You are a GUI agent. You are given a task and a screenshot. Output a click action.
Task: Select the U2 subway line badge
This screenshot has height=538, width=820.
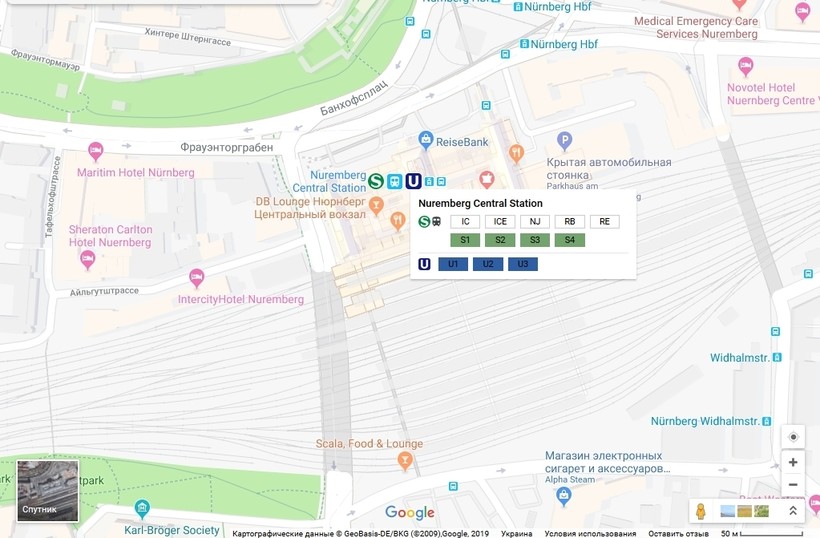488,264
